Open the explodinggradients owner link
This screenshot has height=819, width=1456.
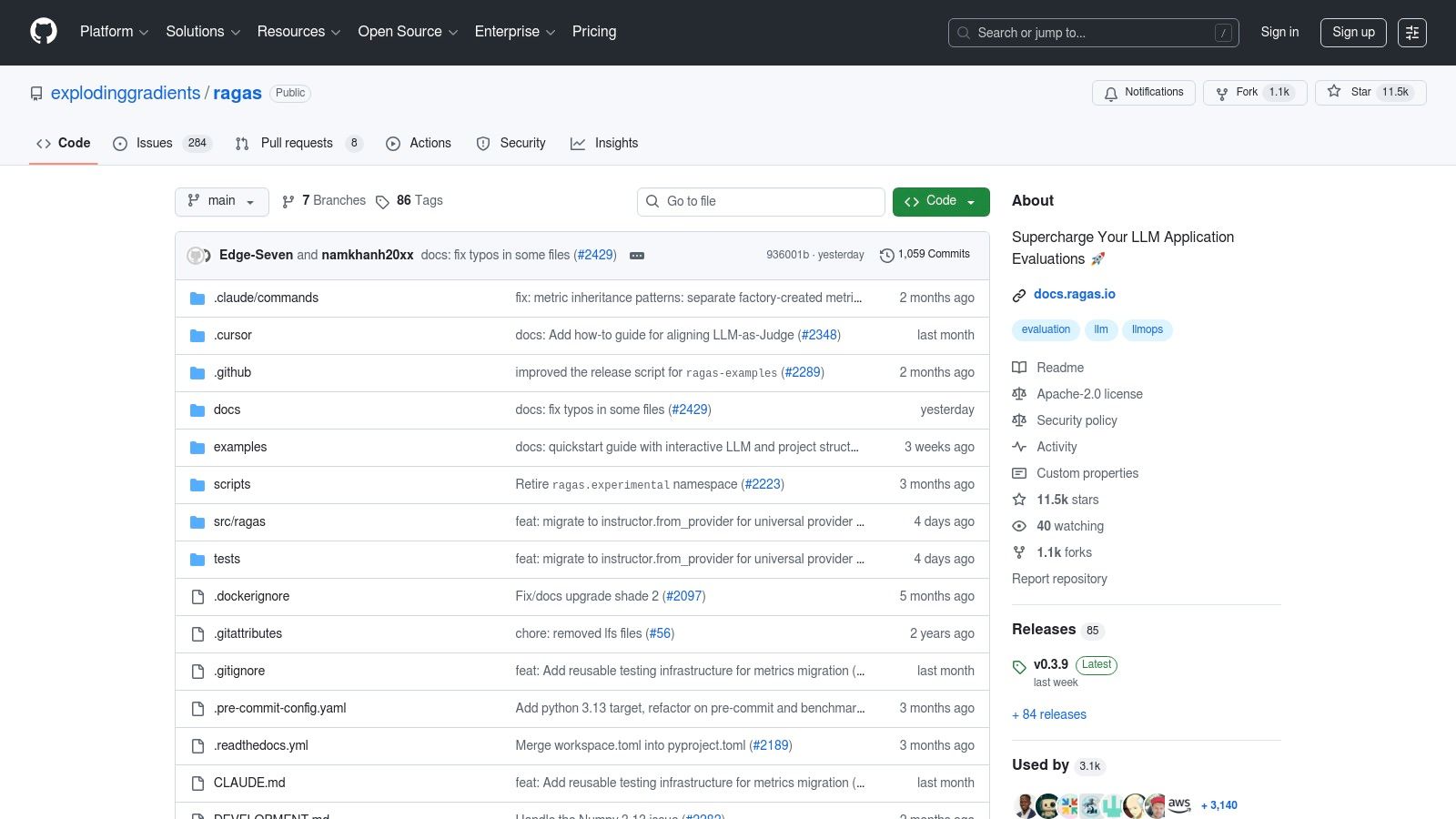[x=126, y=94]
